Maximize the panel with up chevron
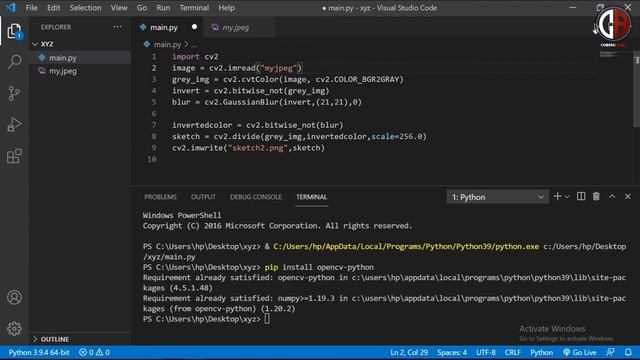Viewport: 640px width, 360px height. click(x=612, y=197)
